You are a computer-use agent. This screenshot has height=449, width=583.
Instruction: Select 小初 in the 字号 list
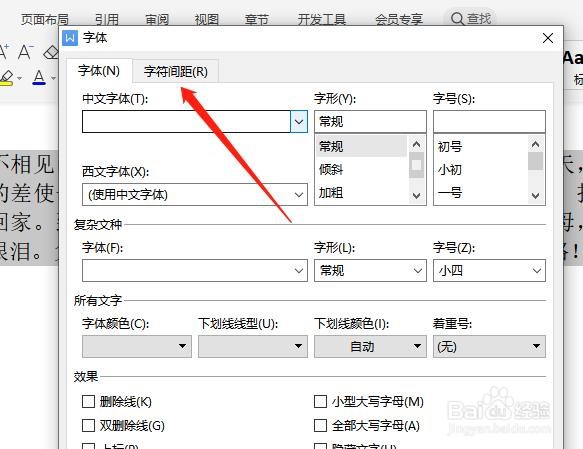click(481, 169)
